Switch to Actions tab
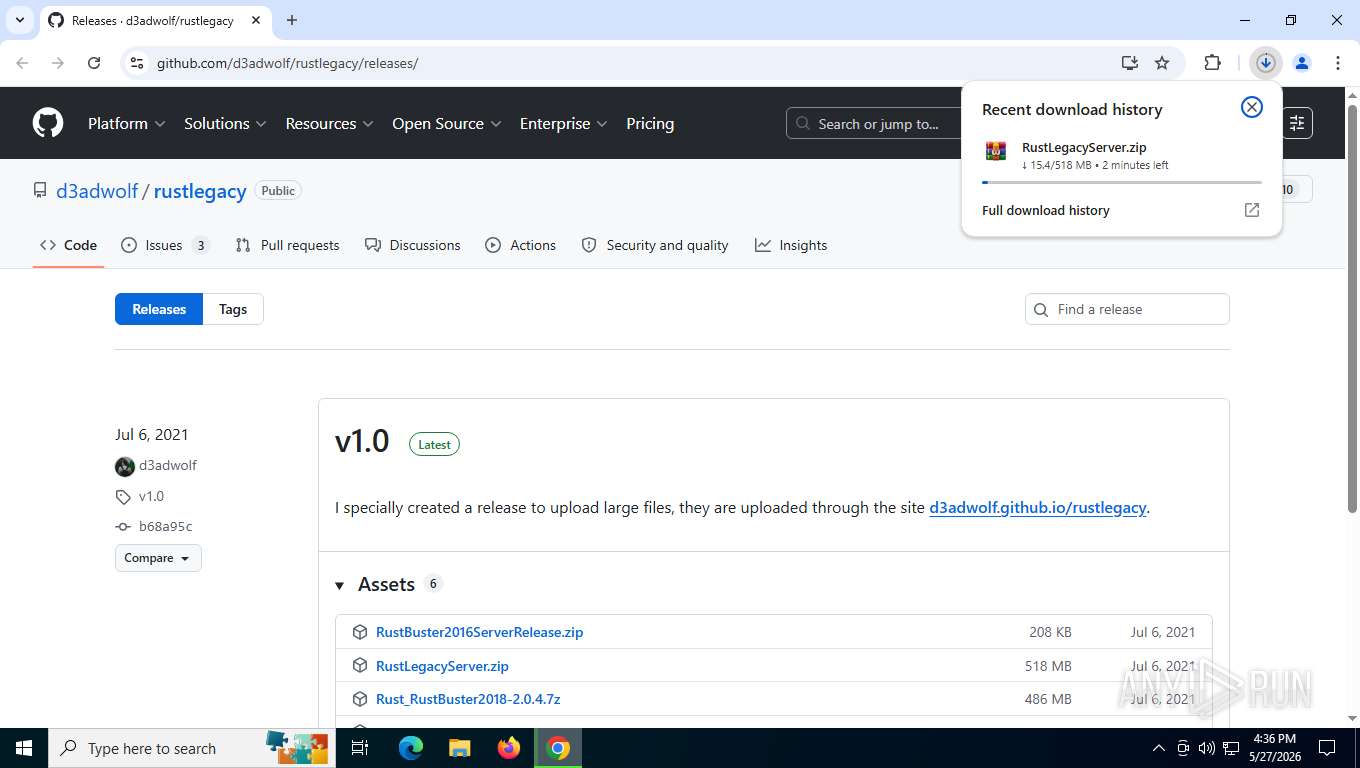This screenshot has height=768, width=1360. (x=520, y=245)
